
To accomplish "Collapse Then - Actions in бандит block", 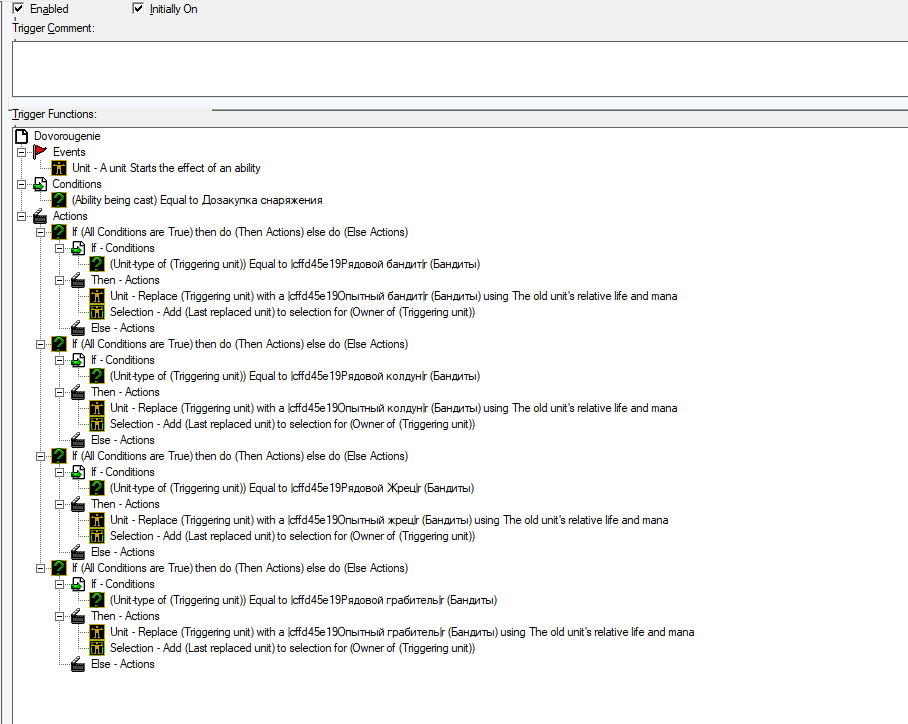I will point(60,280).
